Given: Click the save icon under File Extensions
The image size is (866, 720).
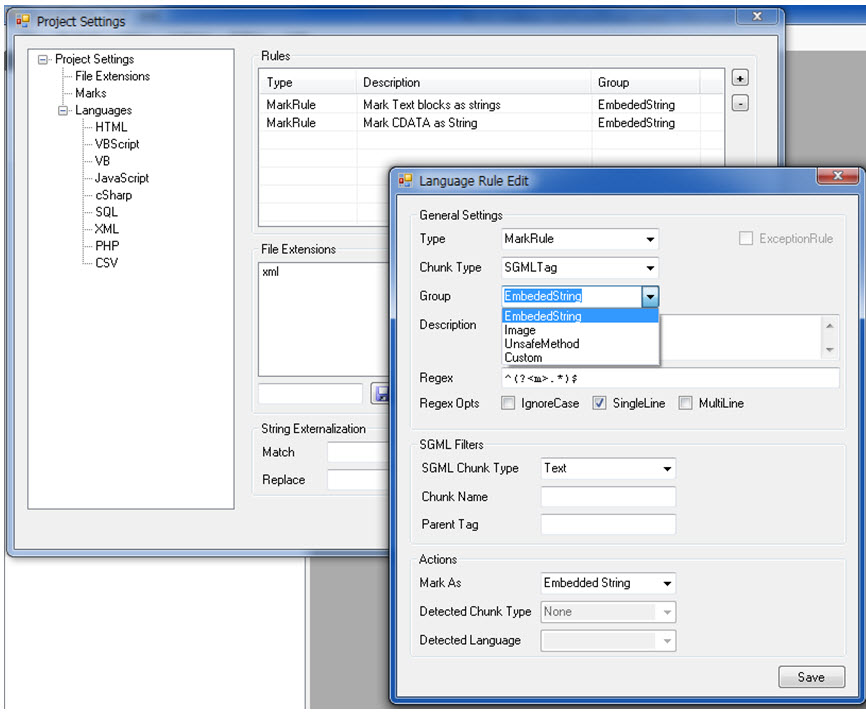Looking at the screenshot, I should pyautogui.click(x=380, y=394).
